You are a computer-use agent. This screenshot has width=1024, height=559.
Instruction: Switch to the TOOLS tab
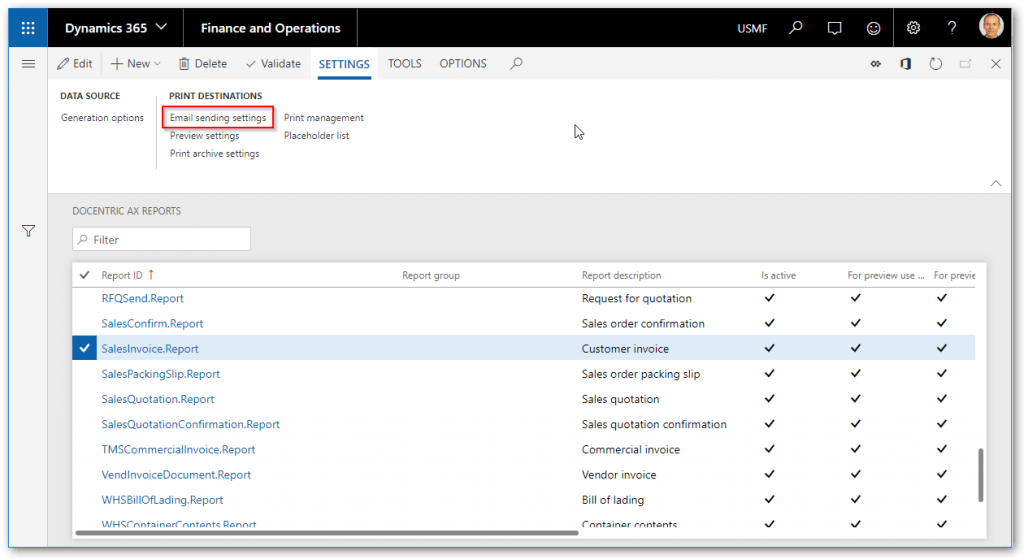pos(404,63)
